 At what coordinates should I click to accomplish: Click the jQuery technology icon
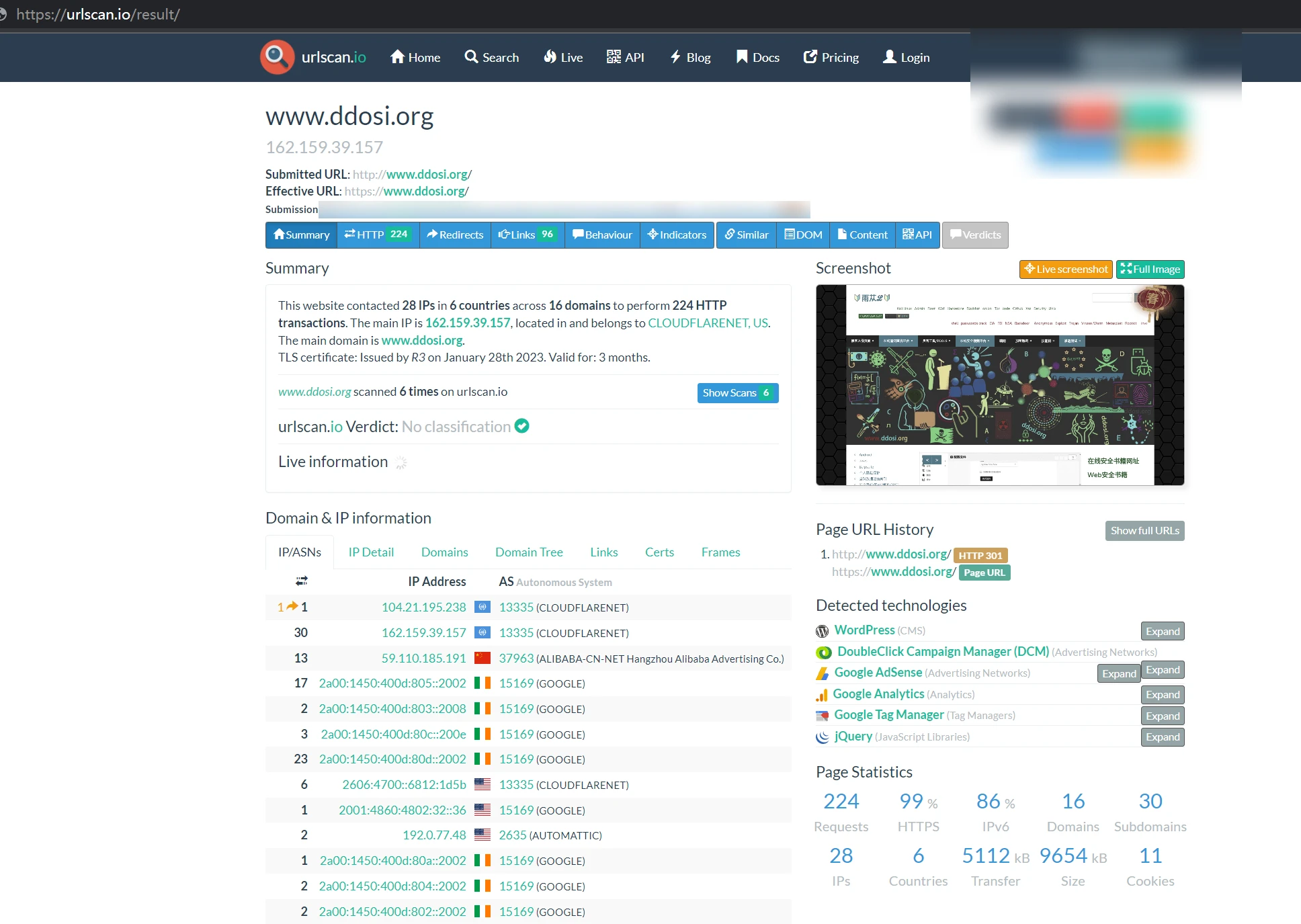pyautogui.click(x=822, y=737)
